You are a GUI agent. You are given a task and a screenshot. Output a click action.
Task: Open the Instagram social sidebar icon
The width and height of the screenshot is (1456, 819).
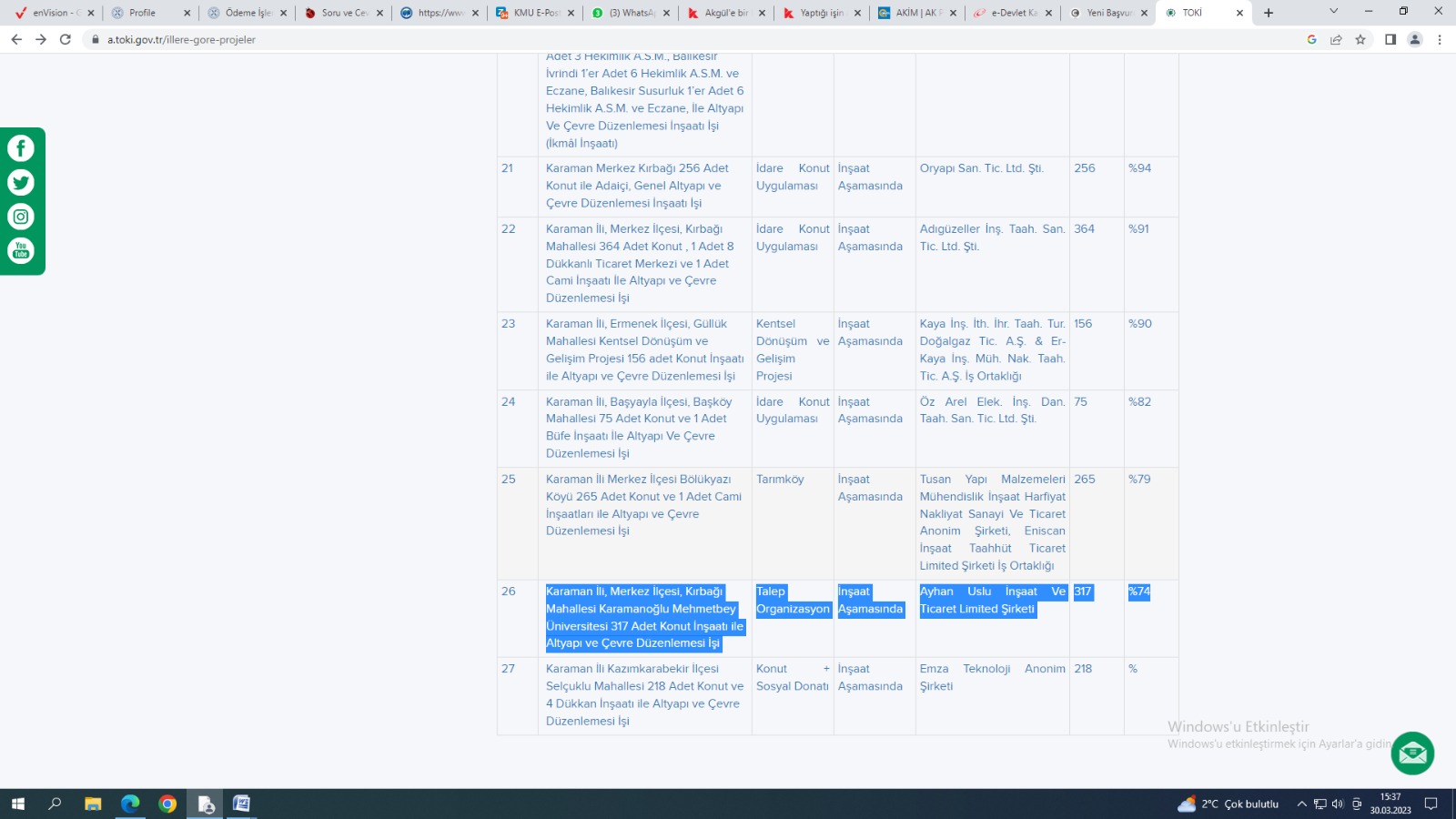point(21,217)
